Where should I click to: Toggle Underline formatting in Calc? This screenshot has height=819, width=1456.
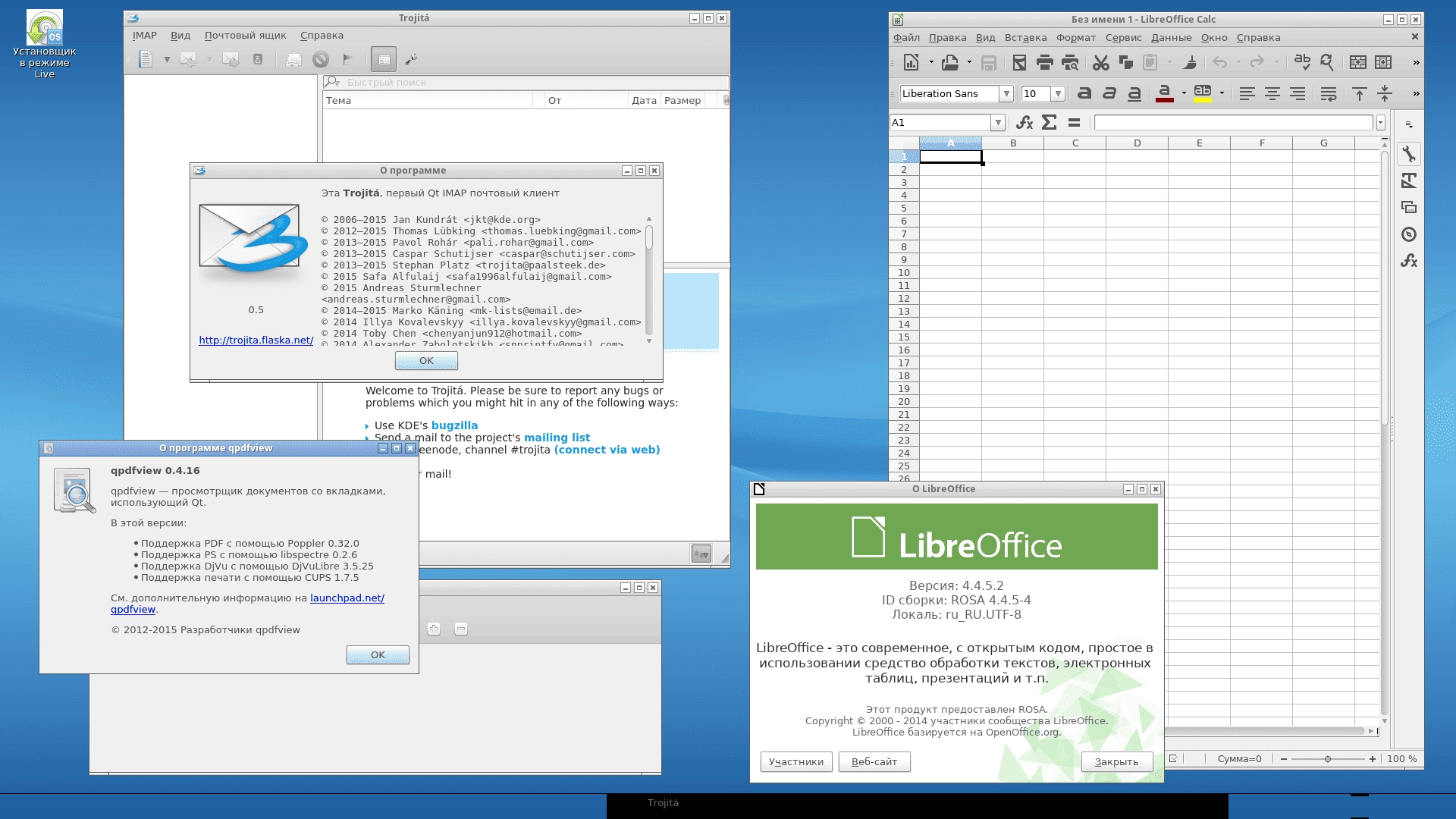point(1134,93)
